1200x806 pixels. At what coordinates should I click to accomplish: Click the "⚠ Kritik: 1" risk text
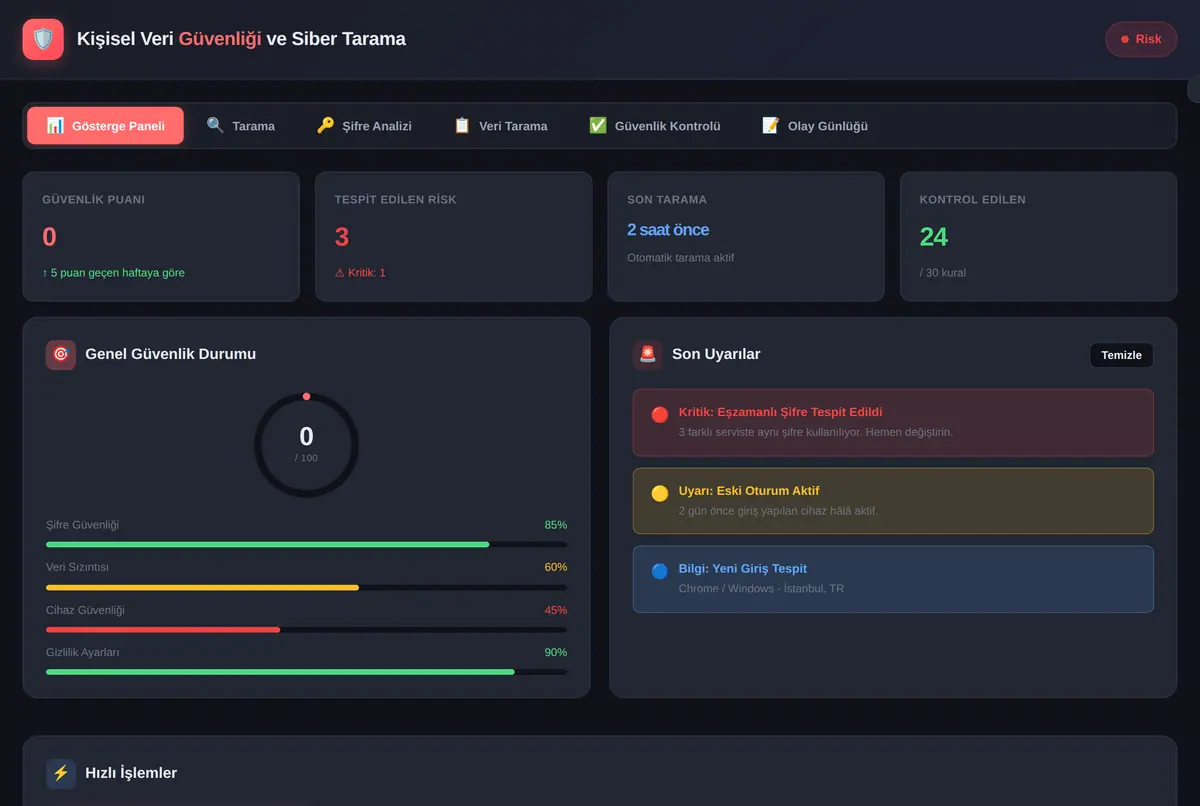pos(360,273)
